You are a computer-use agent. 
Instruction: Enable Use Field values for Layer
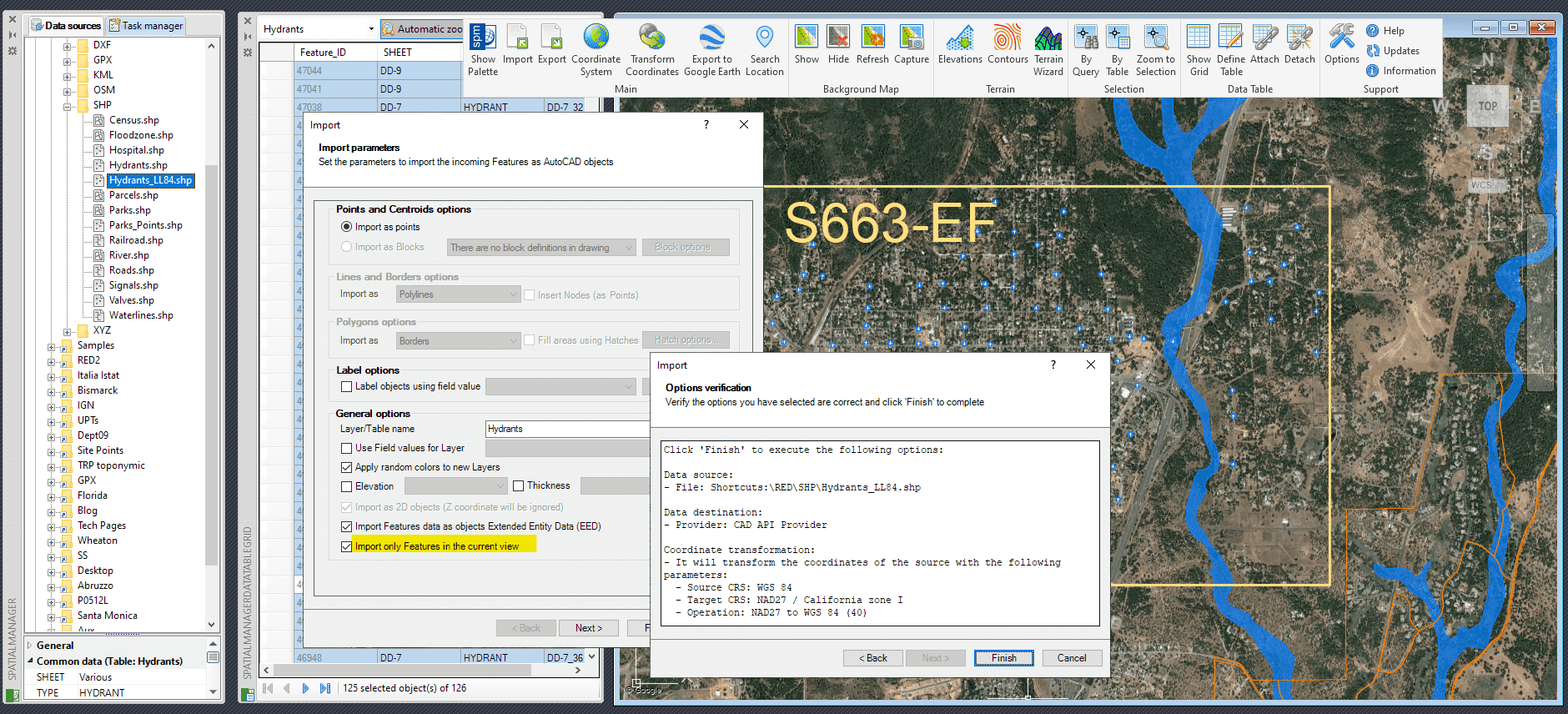[347, 448]
